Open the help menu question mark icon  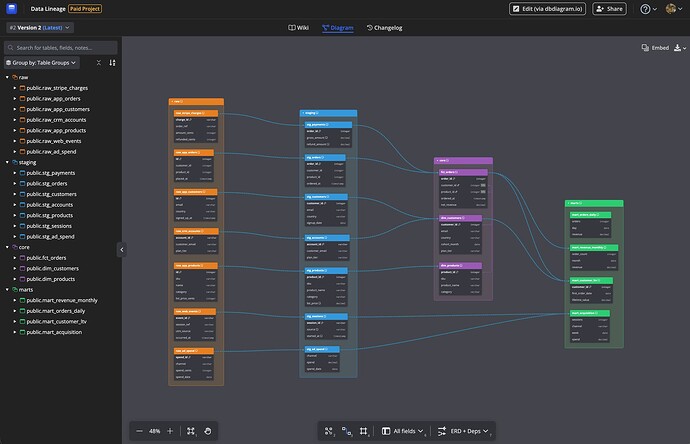645,9
